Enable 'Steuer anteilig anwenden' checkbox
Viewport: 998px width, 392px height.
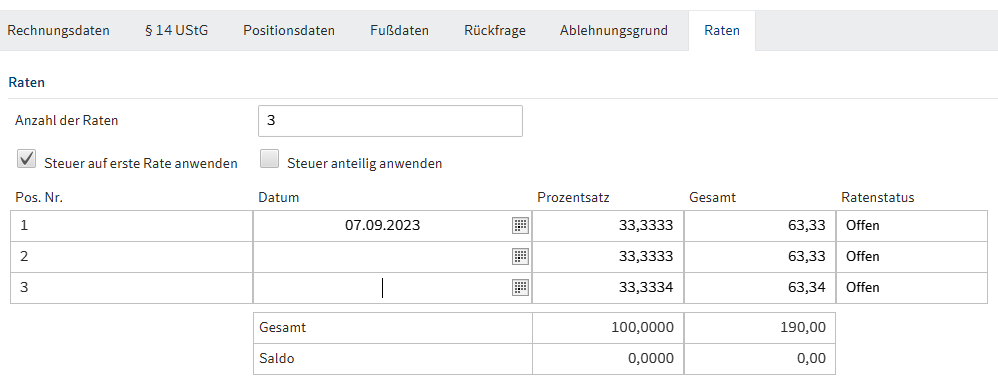pyautogui.click(x=270, y=159)
